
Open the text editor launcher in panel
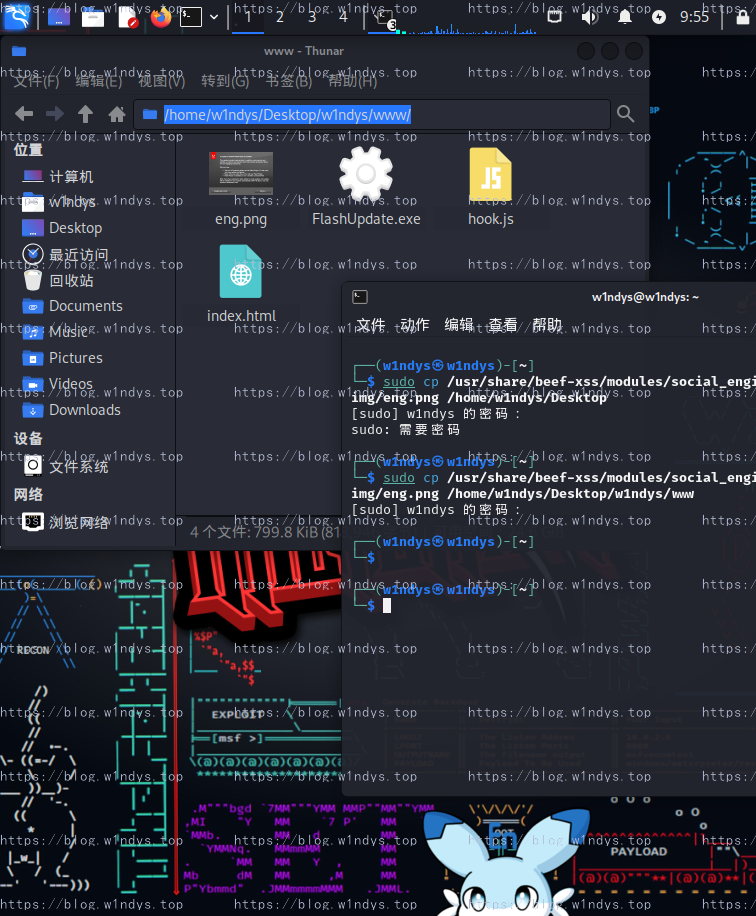127,18
